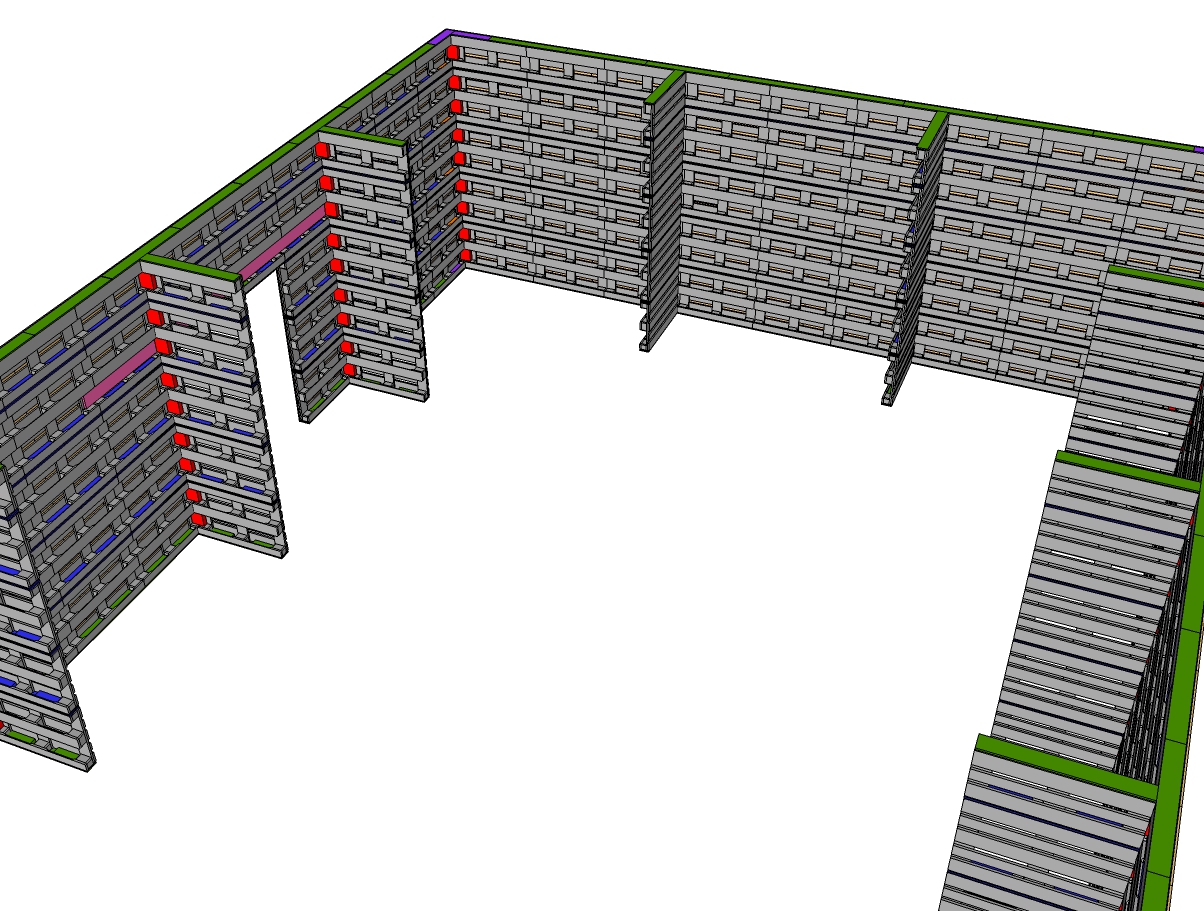The image size is (1204, 911).
Task: Click green top cap of partition right of doorway
Action: [x=362, y=137]
